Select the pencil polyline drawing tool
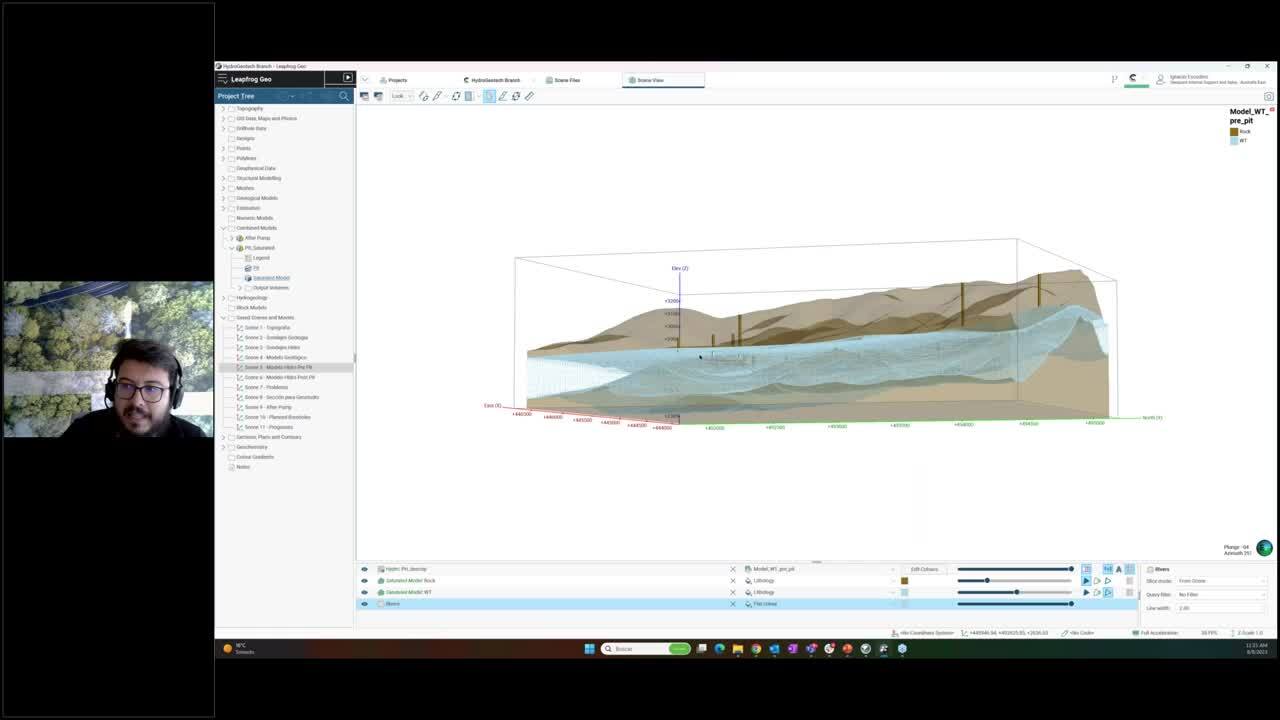The width and height of the screenshot is (1280, 720). 437,96
